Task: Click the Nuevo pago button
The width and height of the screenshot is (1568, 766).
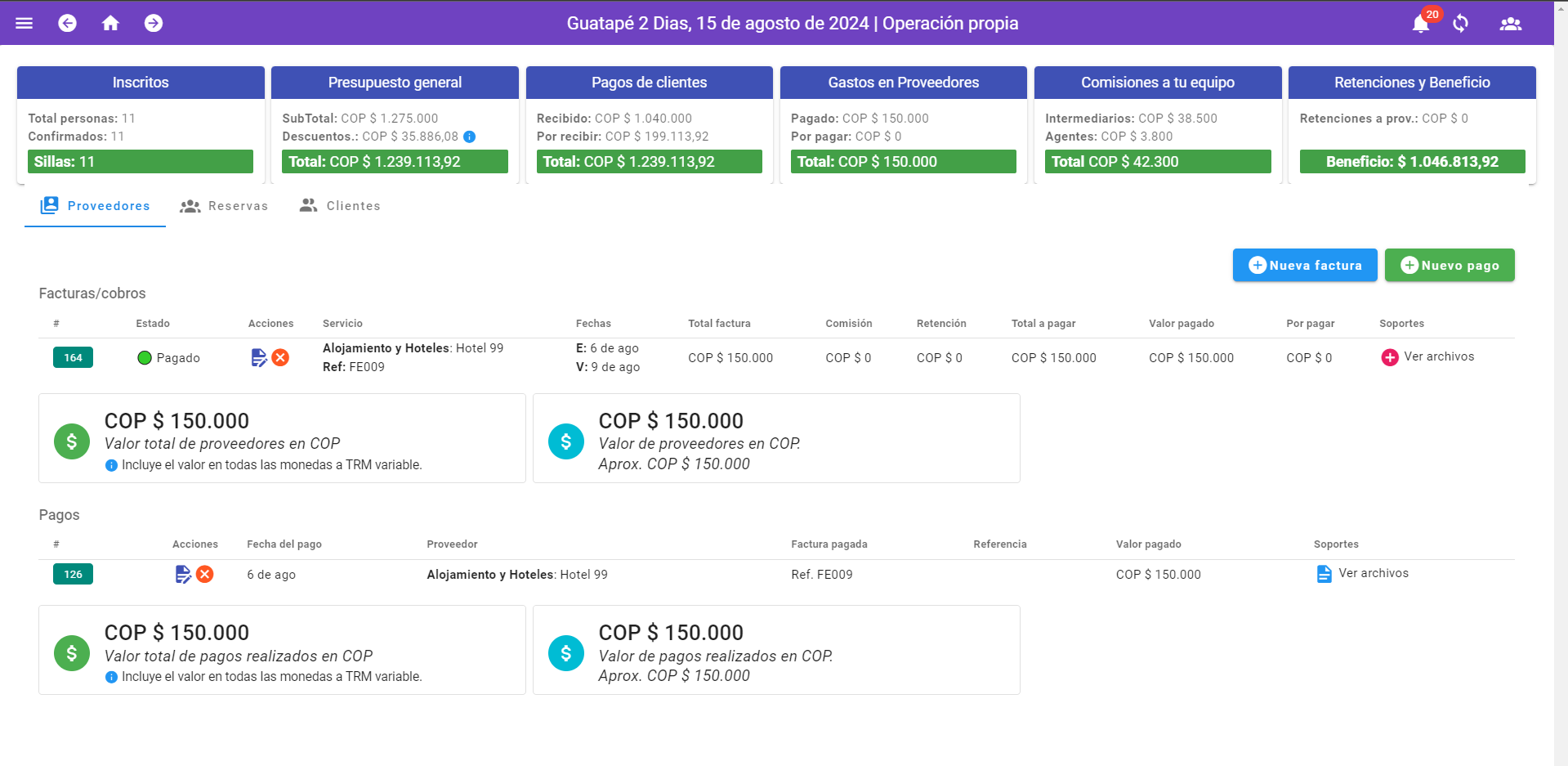Action: coord(1450,265)
